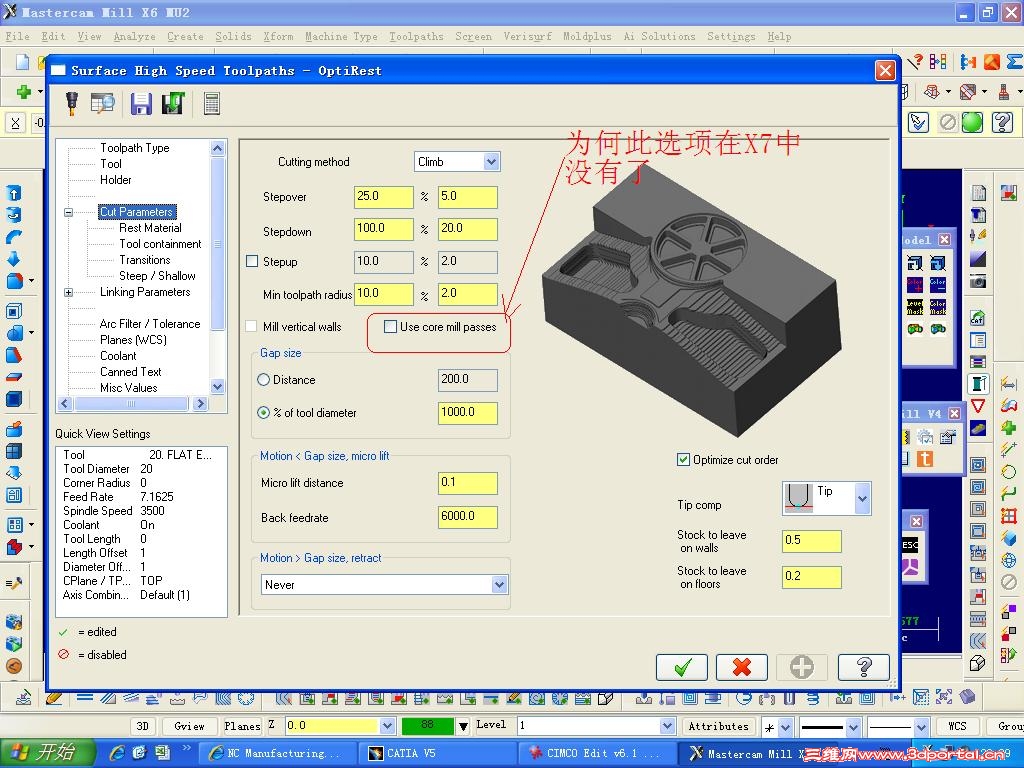Open the Level dropdown in status bar
1024x768 pixels.
click(667, 726)
